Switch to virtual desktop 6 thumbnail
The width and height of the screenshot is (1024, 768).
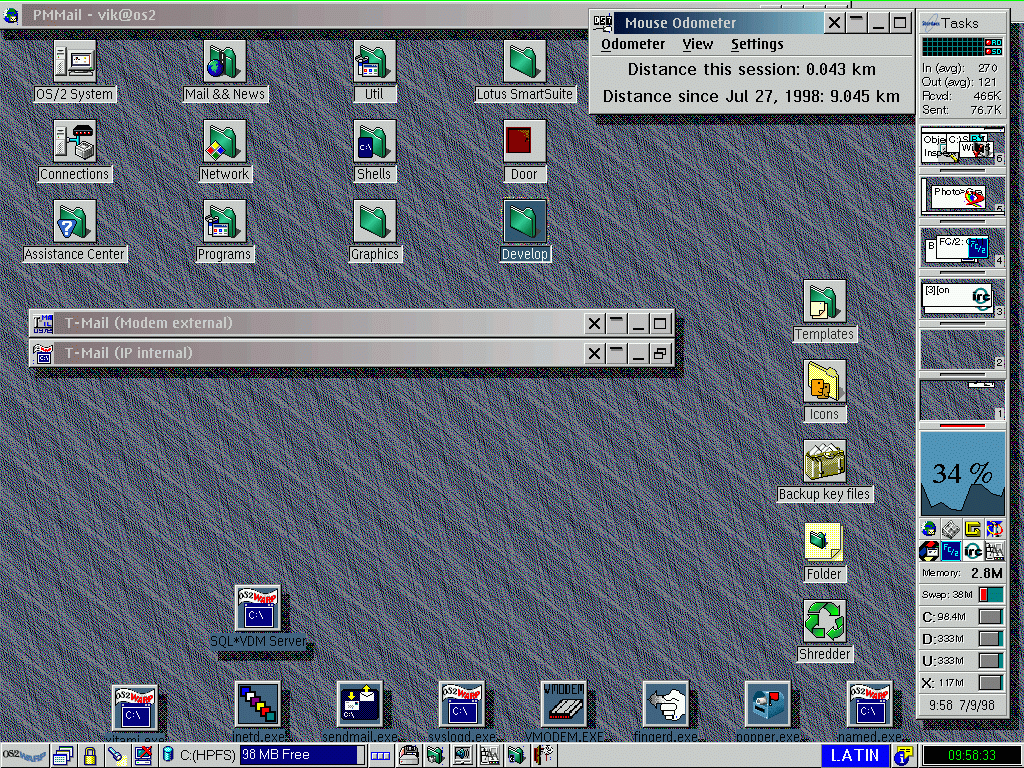(x=963, y=146)
